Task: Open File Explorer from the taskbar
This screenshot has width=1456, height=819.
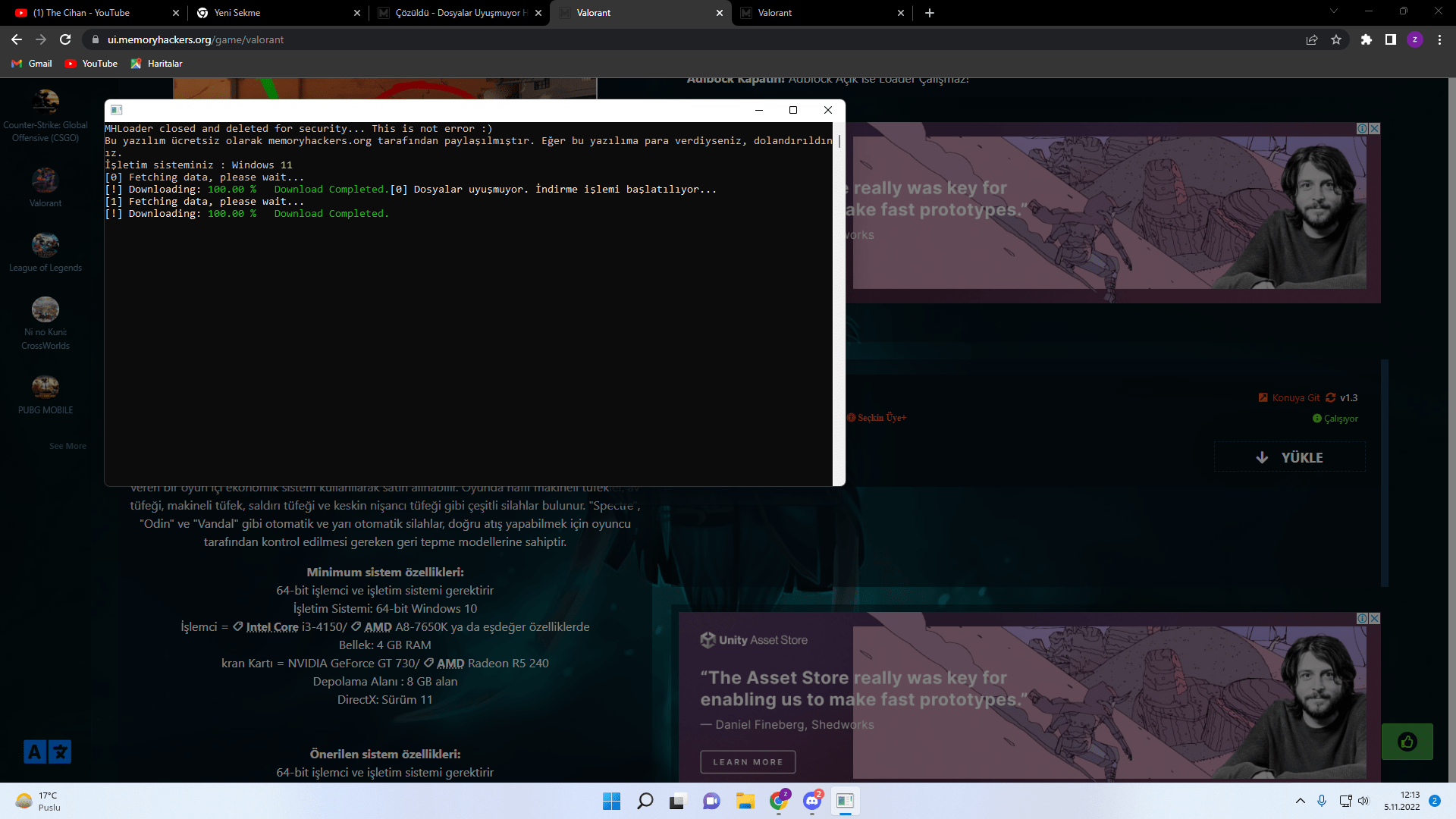Action: pyautogui.click(x=745, y=801)
